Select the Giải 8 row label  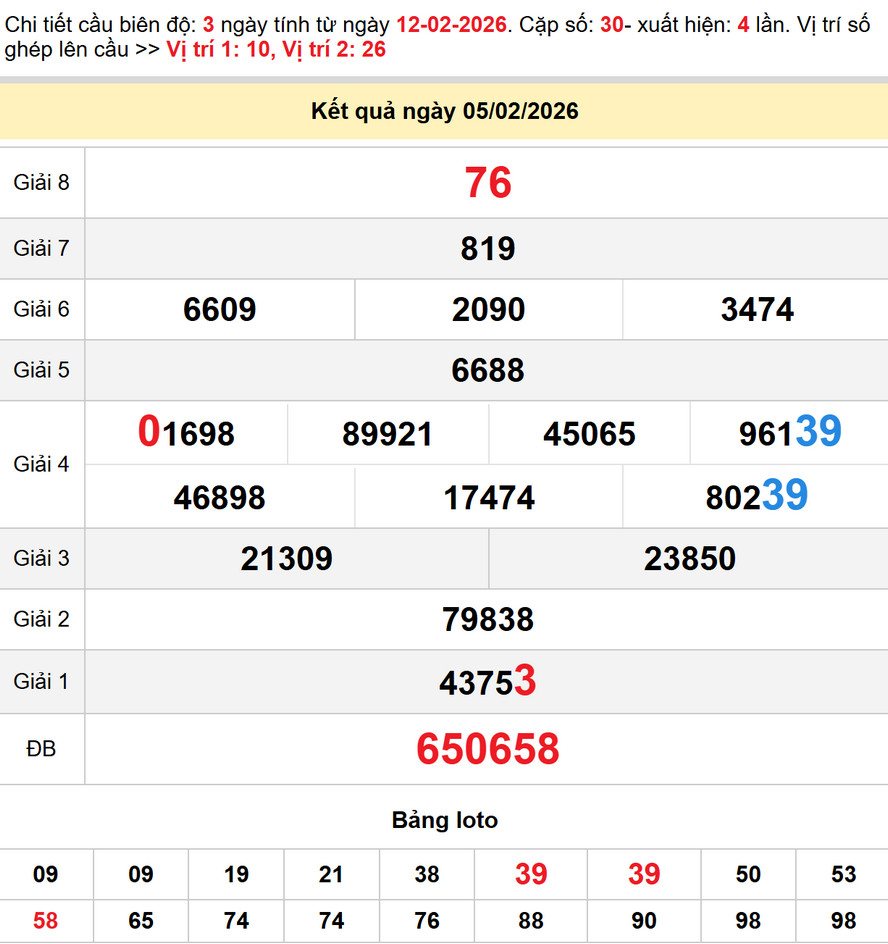[42, 182]
